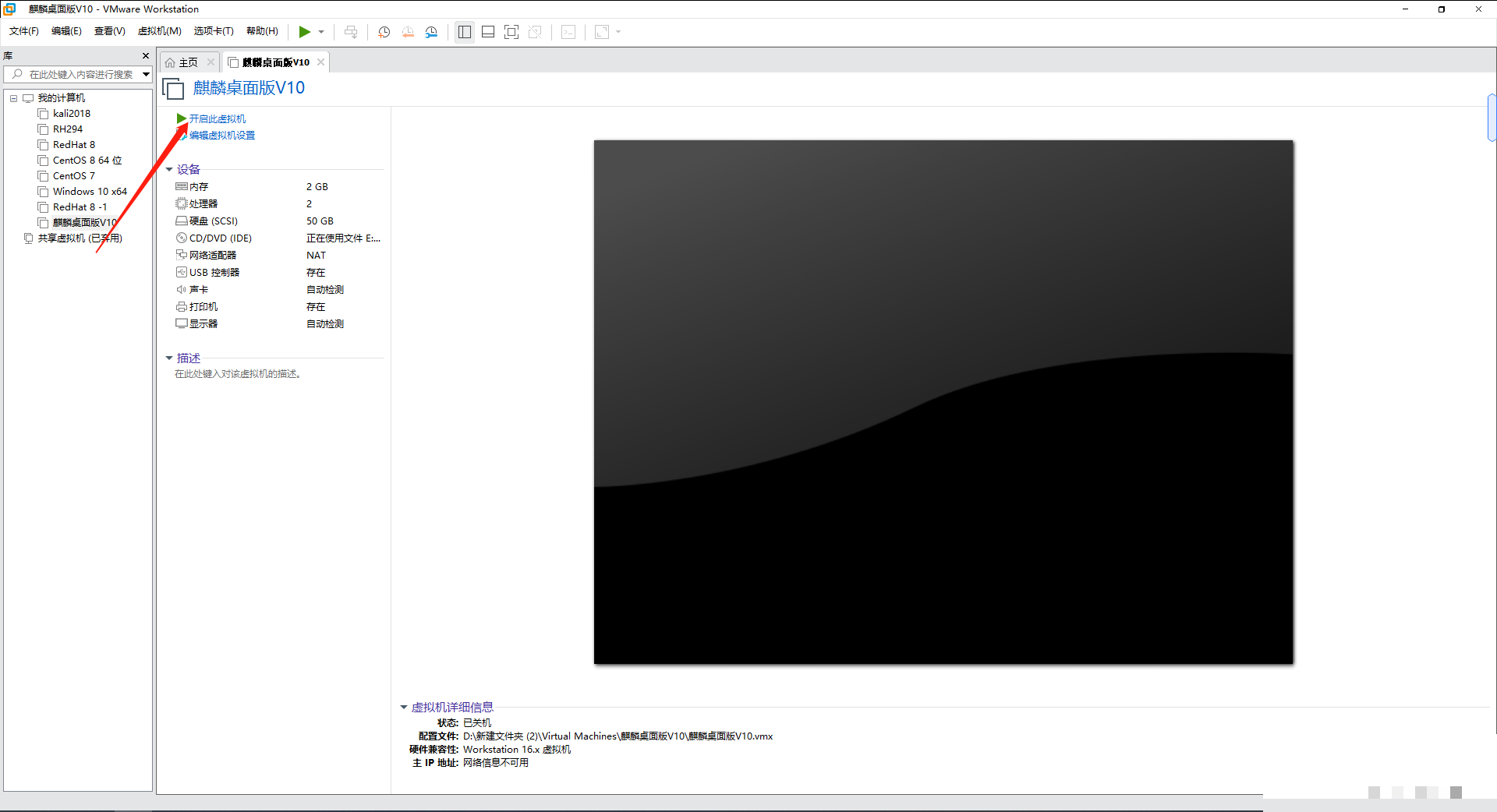This screenshot has width=1497, height=812.
Task: Click the 2 GB memory value
Action: (317, 187)
